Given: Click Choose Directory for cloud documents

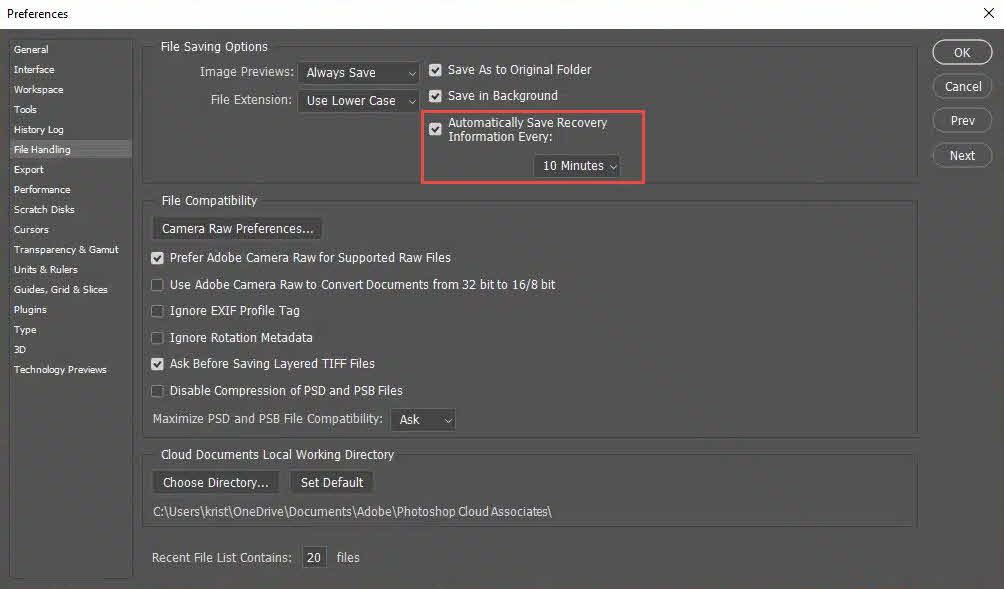Looking at the screenshot, I should [x=215, y=482].
